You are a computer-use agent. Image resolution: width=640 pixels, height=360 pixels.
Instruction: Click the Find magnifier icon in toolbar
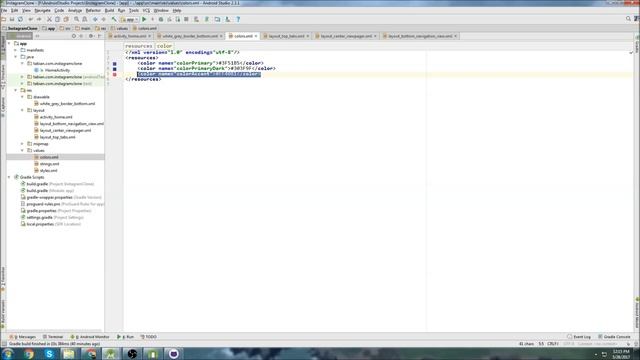pos(76,19)
